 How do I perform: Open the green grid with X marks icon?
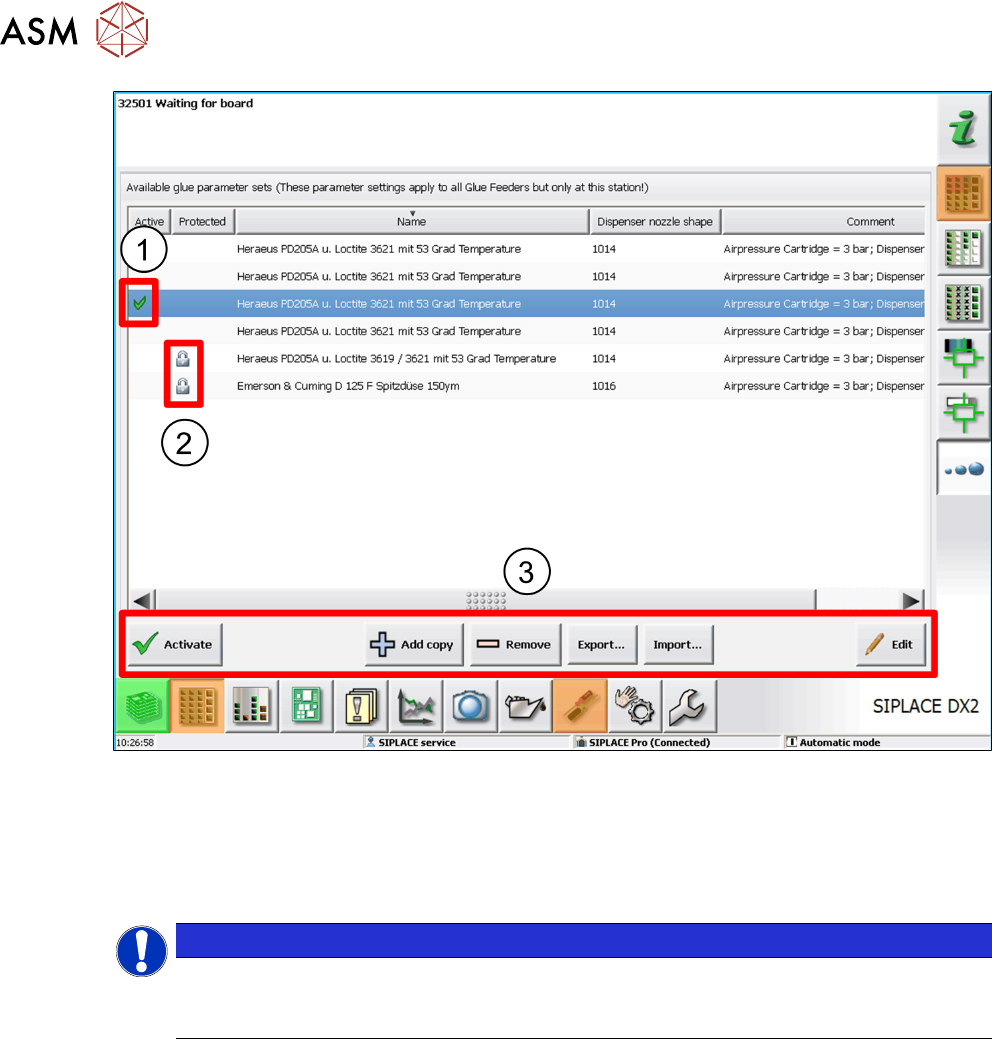click(964, 303)
